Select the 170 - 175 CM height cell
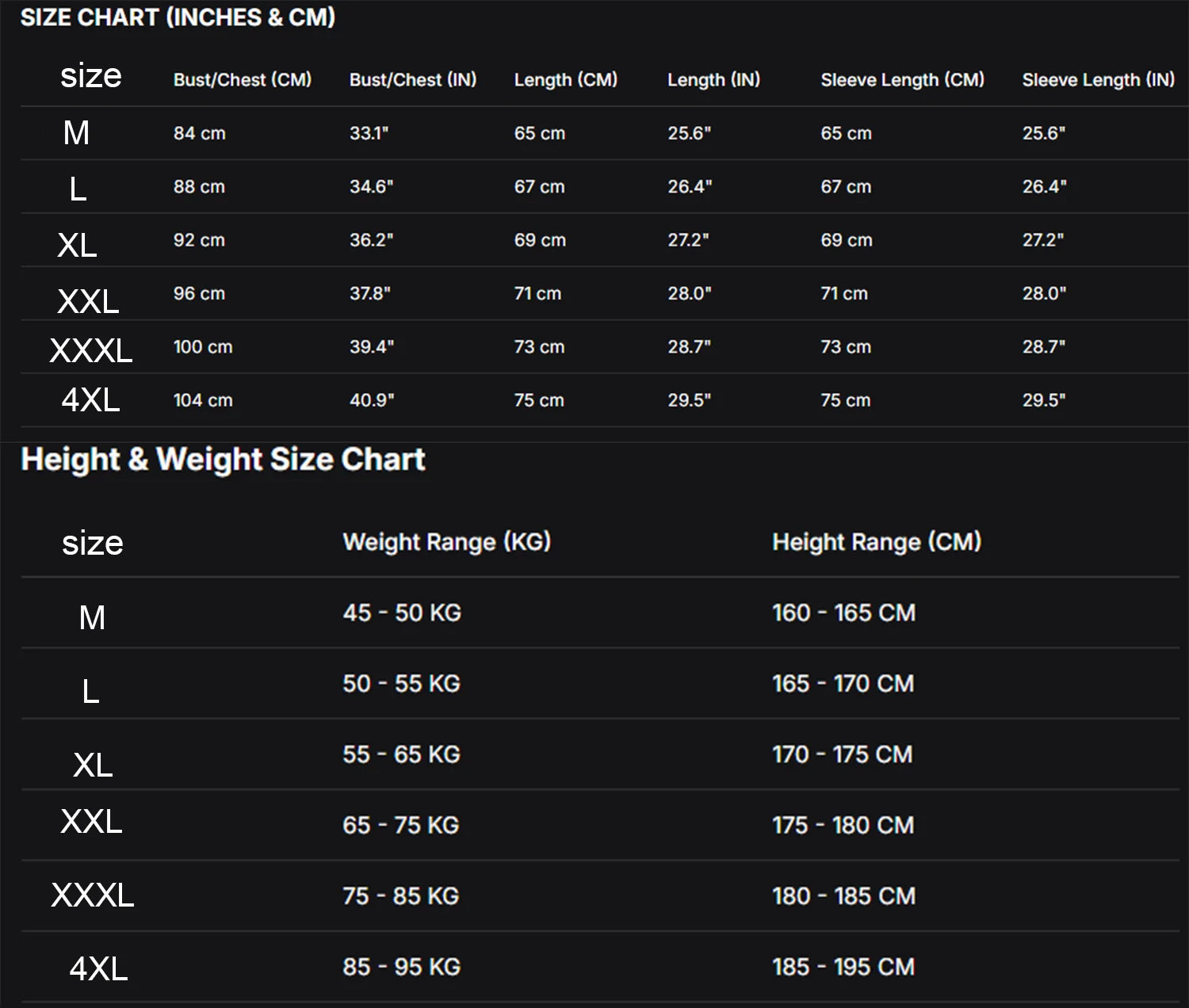Screen dimensions: 1189x1008 [843, 754]
